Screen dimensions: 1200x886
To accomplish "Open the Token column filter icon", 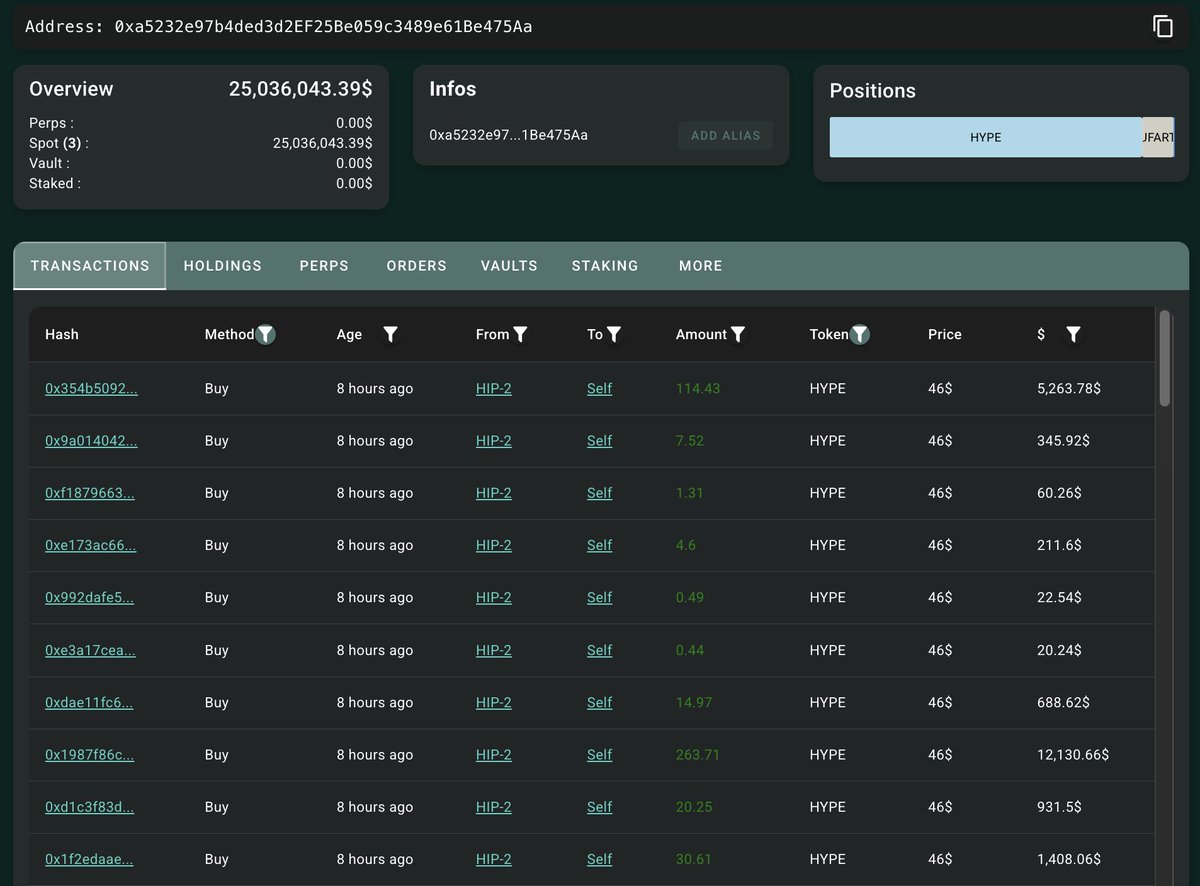I will pos(860,334).
